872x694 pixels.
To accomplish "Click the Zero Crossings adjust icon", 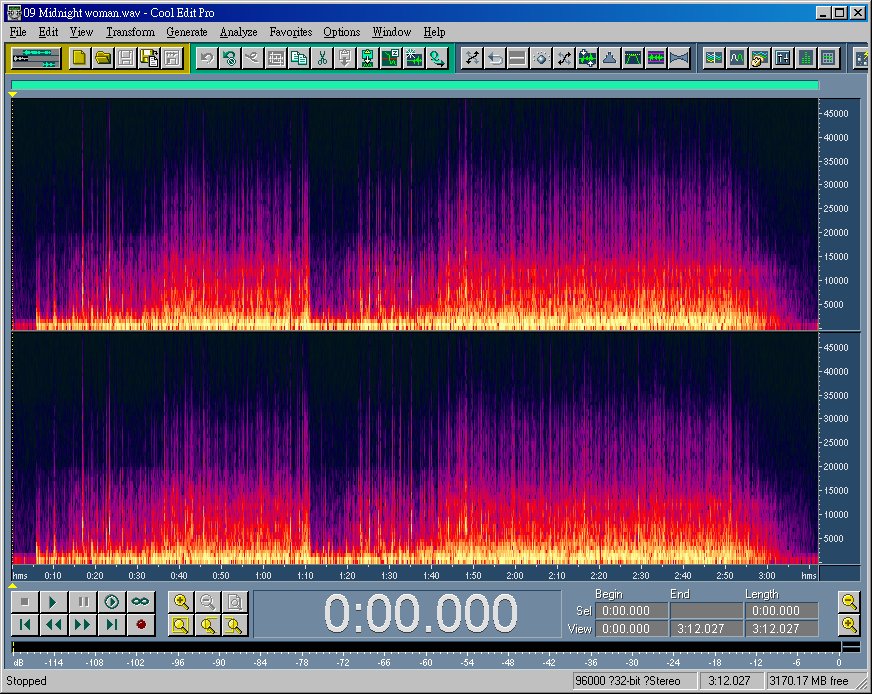I will tap(391, 58).
